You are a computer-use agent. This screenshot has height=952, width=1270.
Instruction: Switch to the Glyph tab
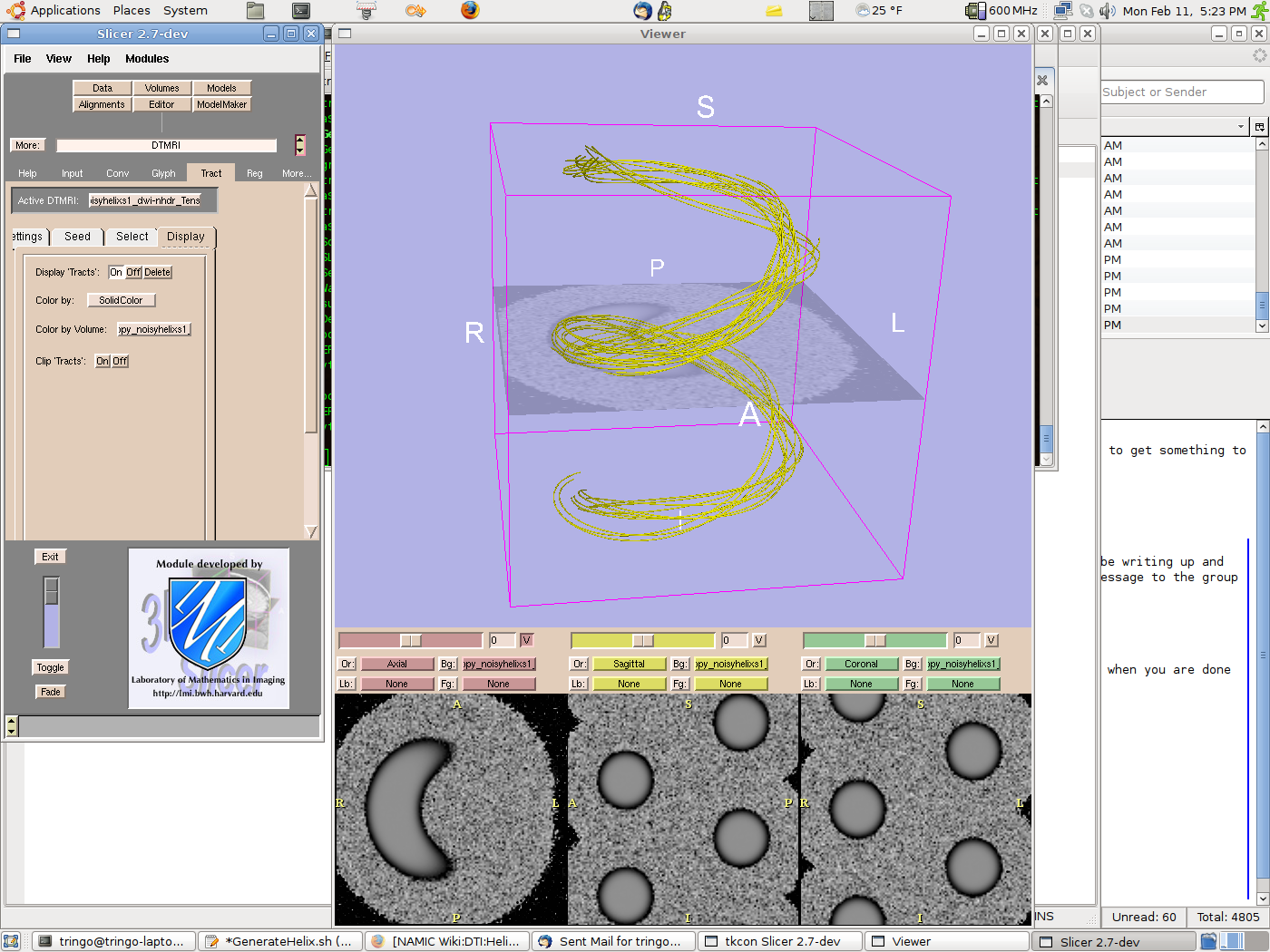click(163, 173)
